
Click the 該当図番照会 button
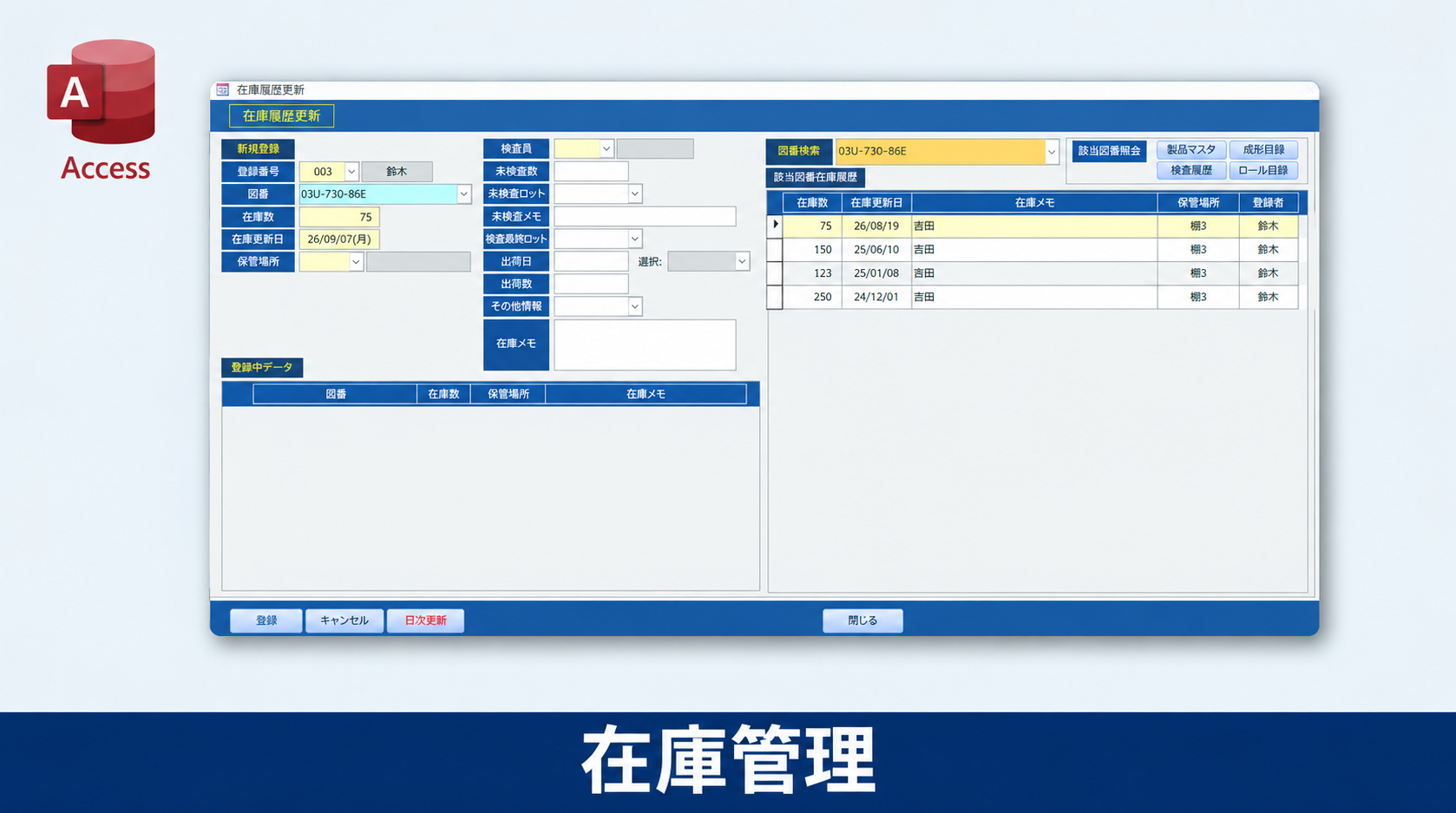tap(1109, 151)
